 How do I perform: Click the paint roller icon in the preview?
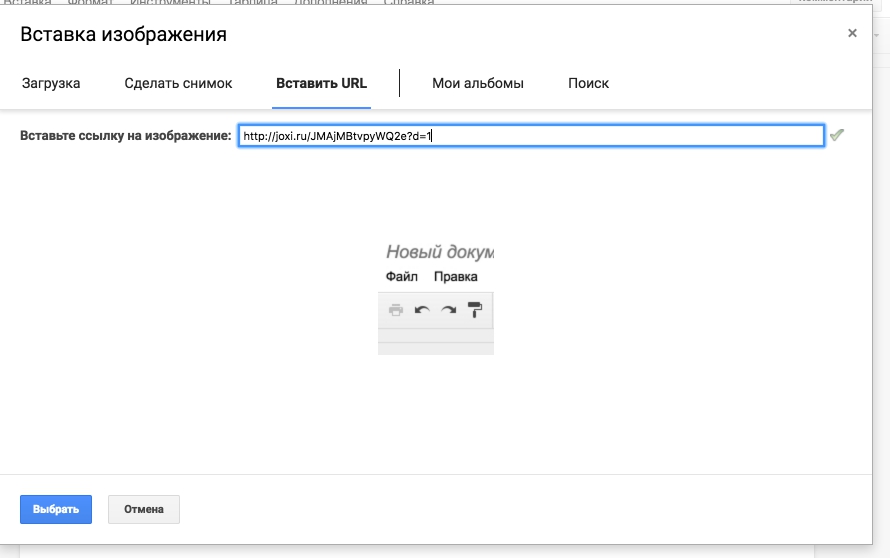pos(475,310)
